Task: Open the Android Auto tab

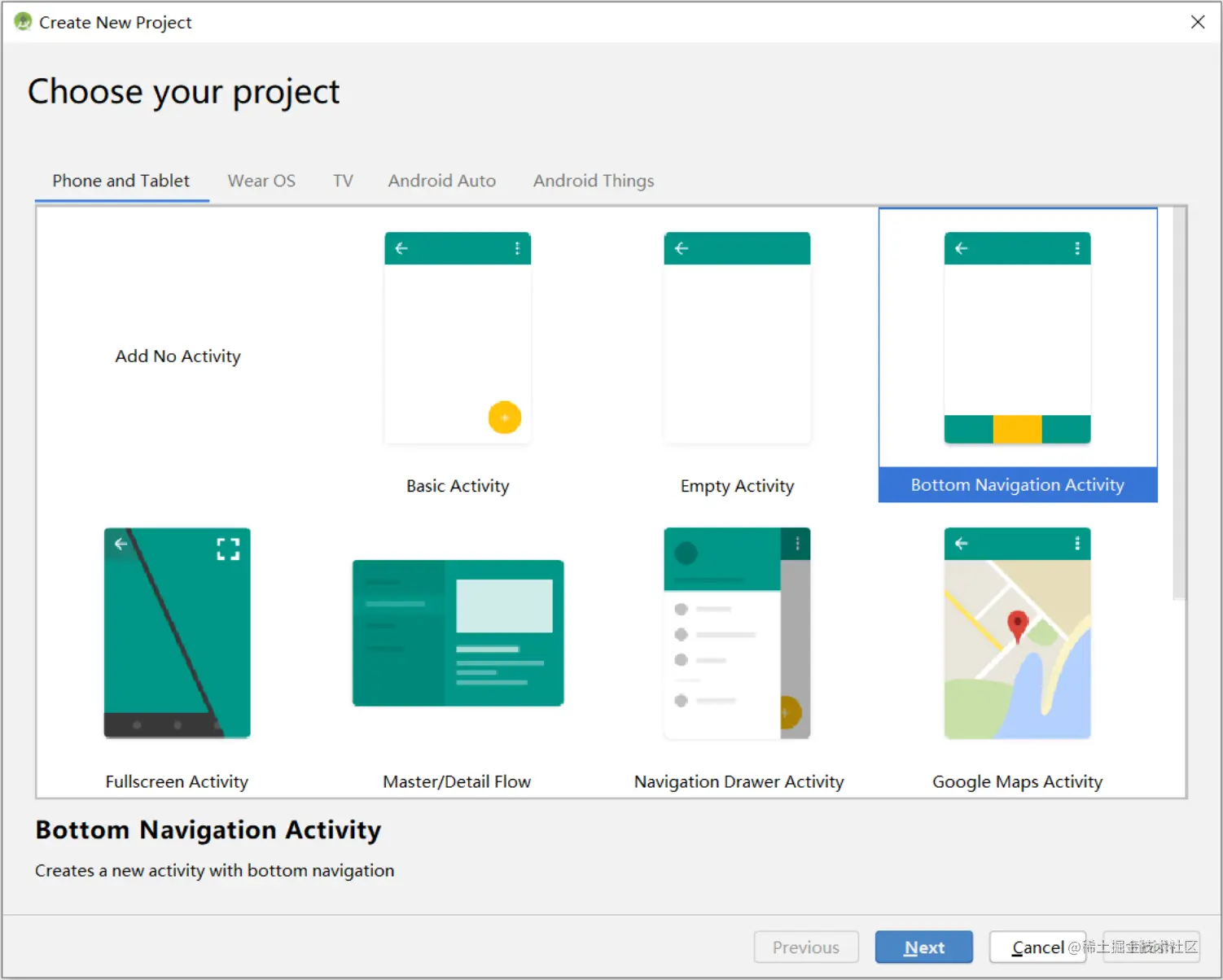Action: click(x=442, y=181)
